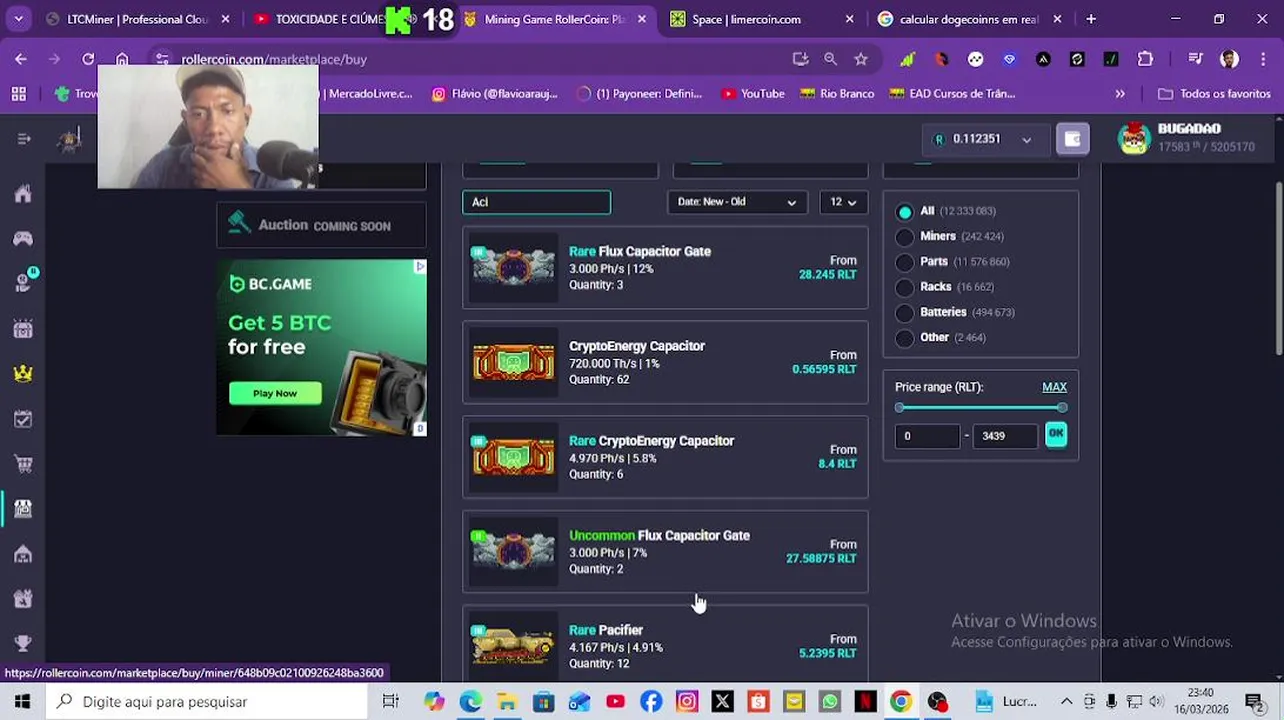Open Todos os favoritos folder
This screenshot has height=720, width=1284.
pos(1214,93)
